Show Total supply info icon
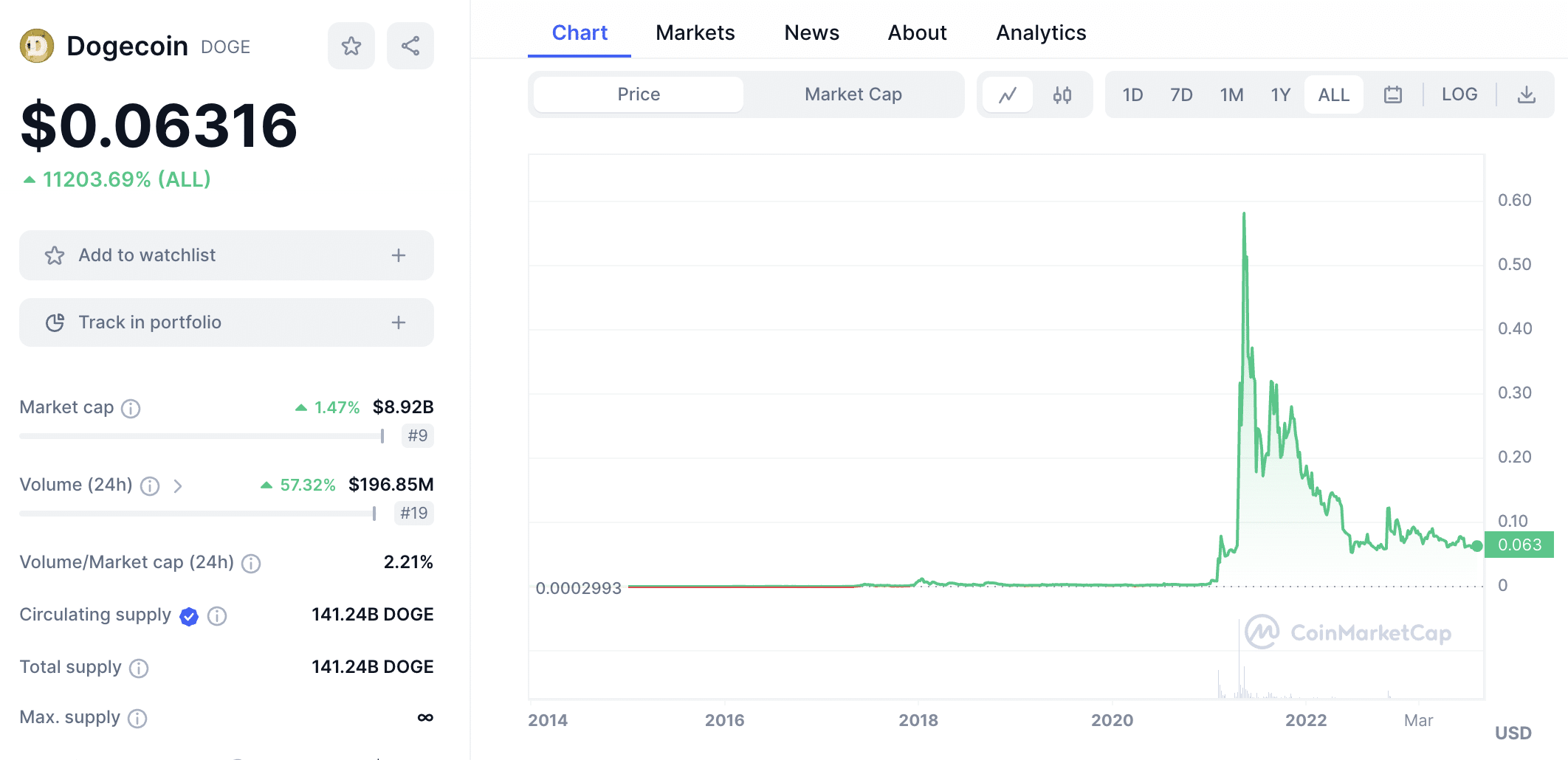Screen dimensions: 1568x760 (x=139, y=668)
